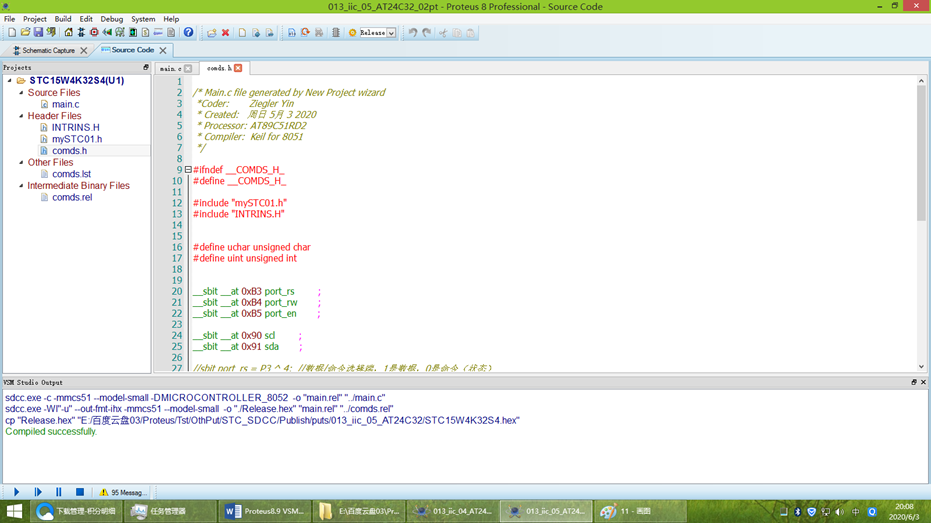Undock the Projects panel
The image size is (931, 524).
pyautogui.click(x=145, y=68)
